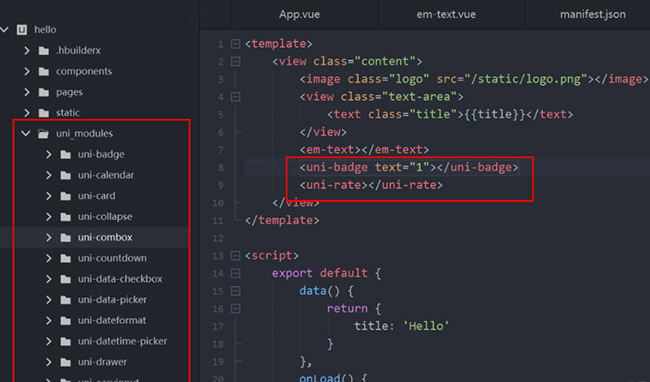Image resolution: width=650 pixels, height=382 pixels.
Task: Collapse the hello project root
Action: tap(5, 29)
